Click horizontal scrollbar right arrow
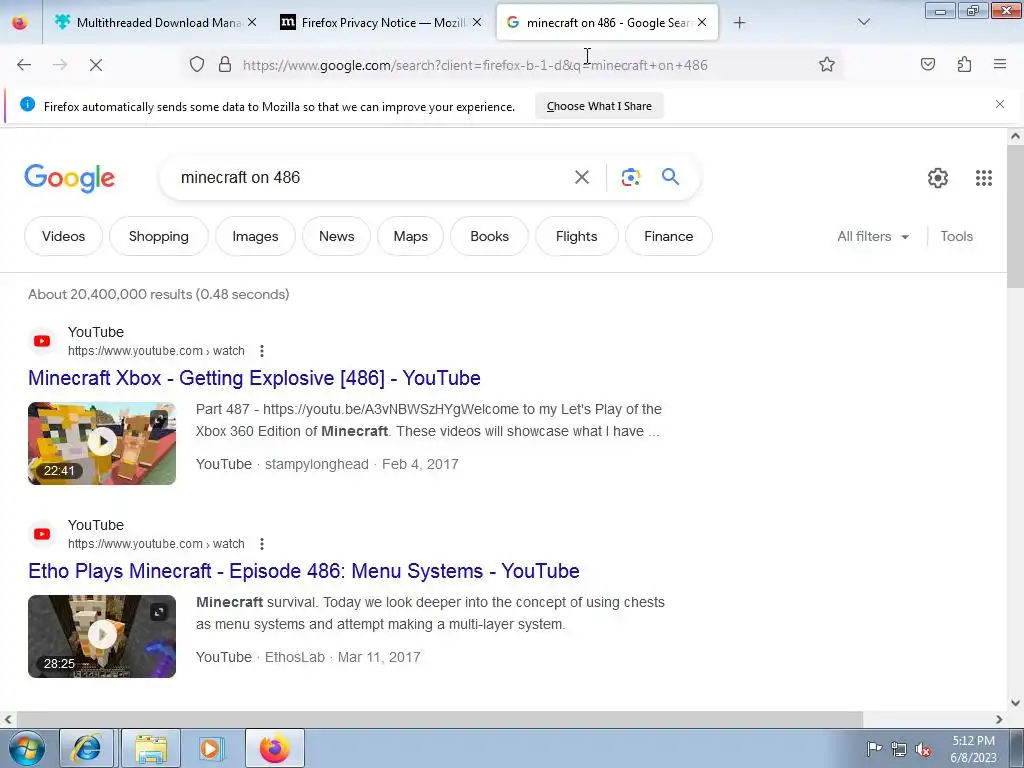 (999, 719)
